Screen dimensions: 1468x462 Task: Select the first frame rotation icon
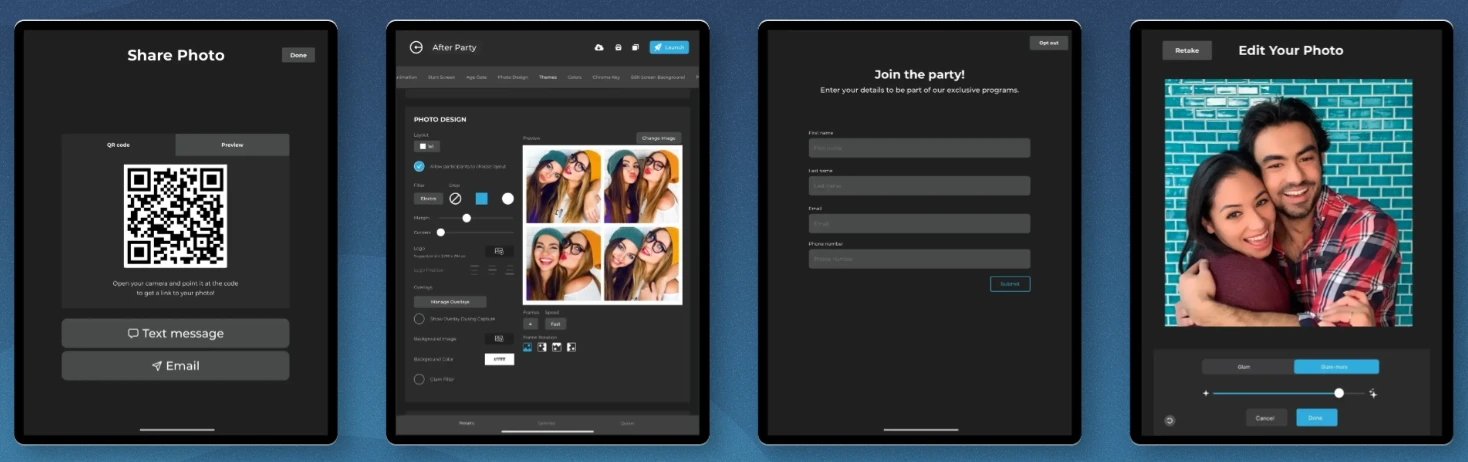click(x=528, y=347)
